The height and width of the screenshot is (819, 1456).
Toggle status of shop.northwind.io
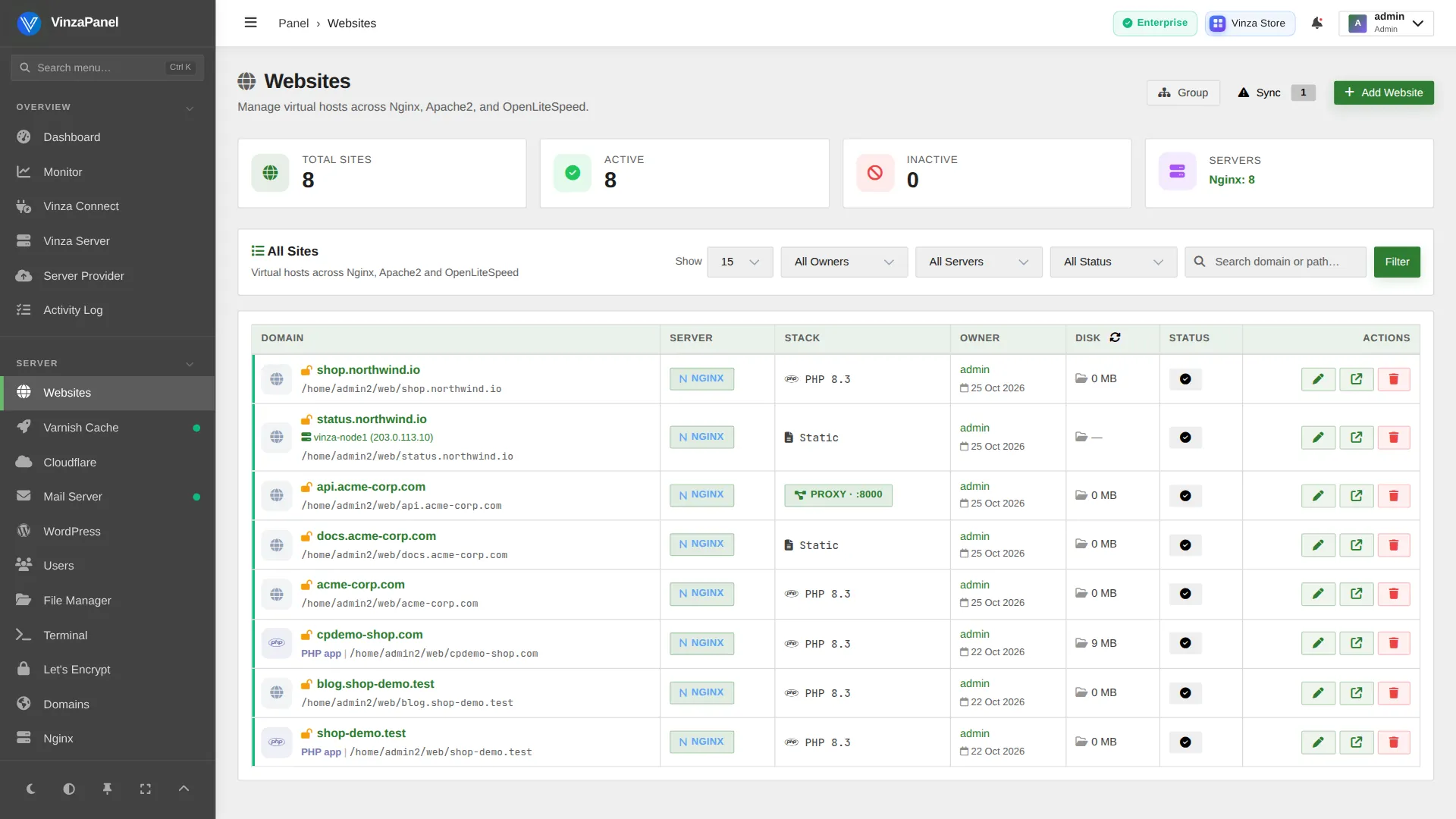(1185, 379)
